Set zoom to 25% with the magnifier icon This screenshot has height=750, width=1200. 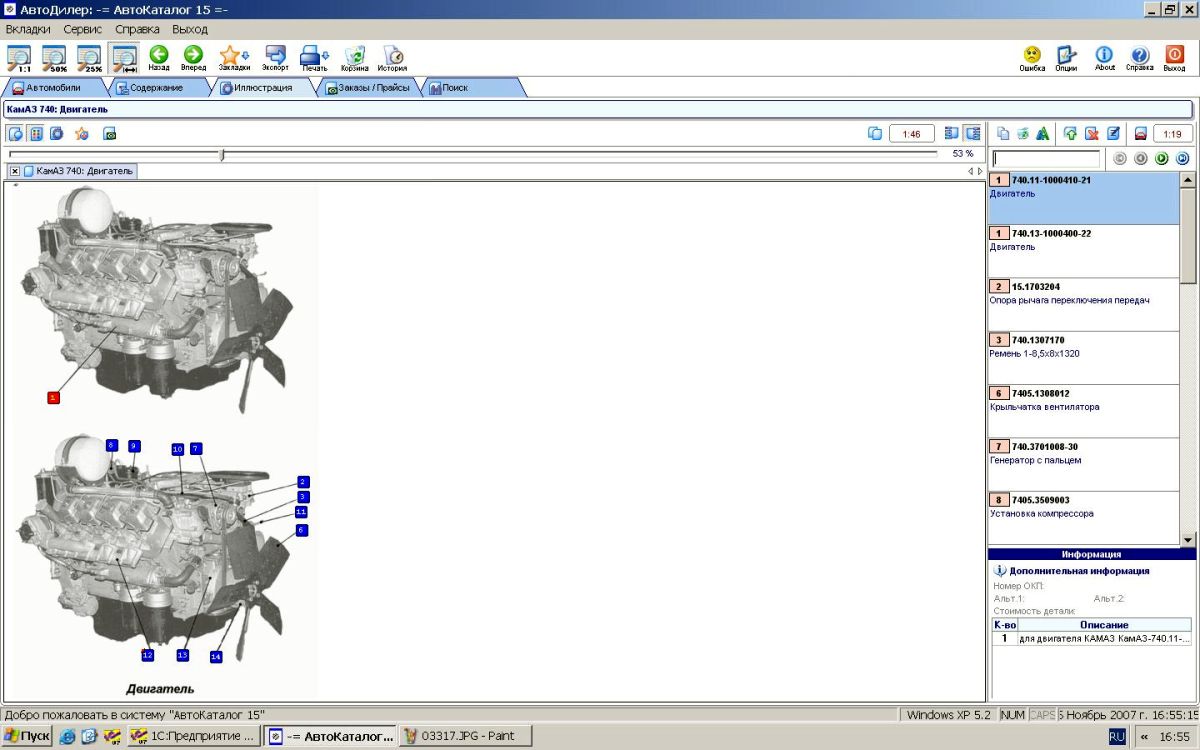click(x=90, y=58)
